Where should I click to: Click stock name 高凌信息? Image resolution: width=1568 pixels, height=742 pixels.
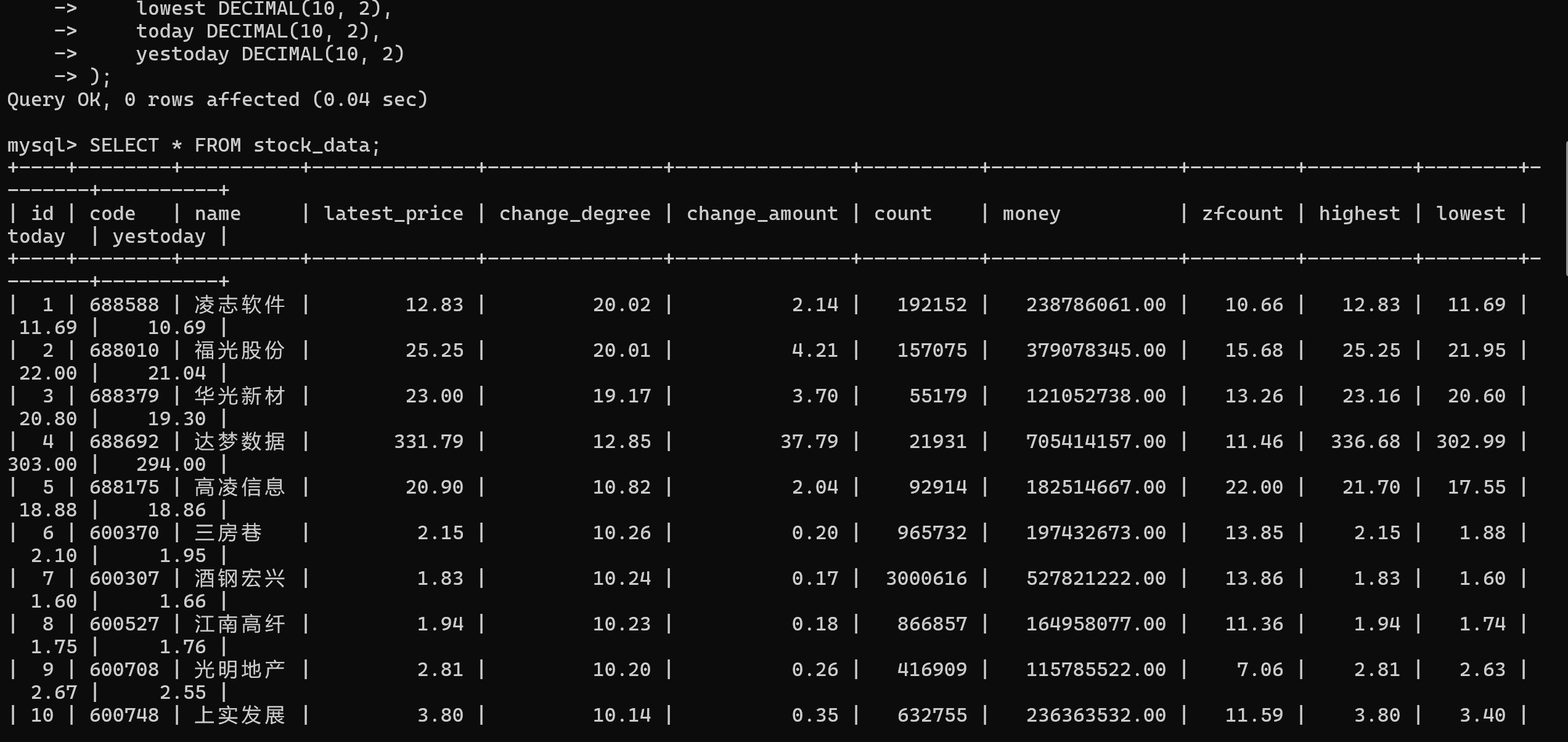coord(240,487)
